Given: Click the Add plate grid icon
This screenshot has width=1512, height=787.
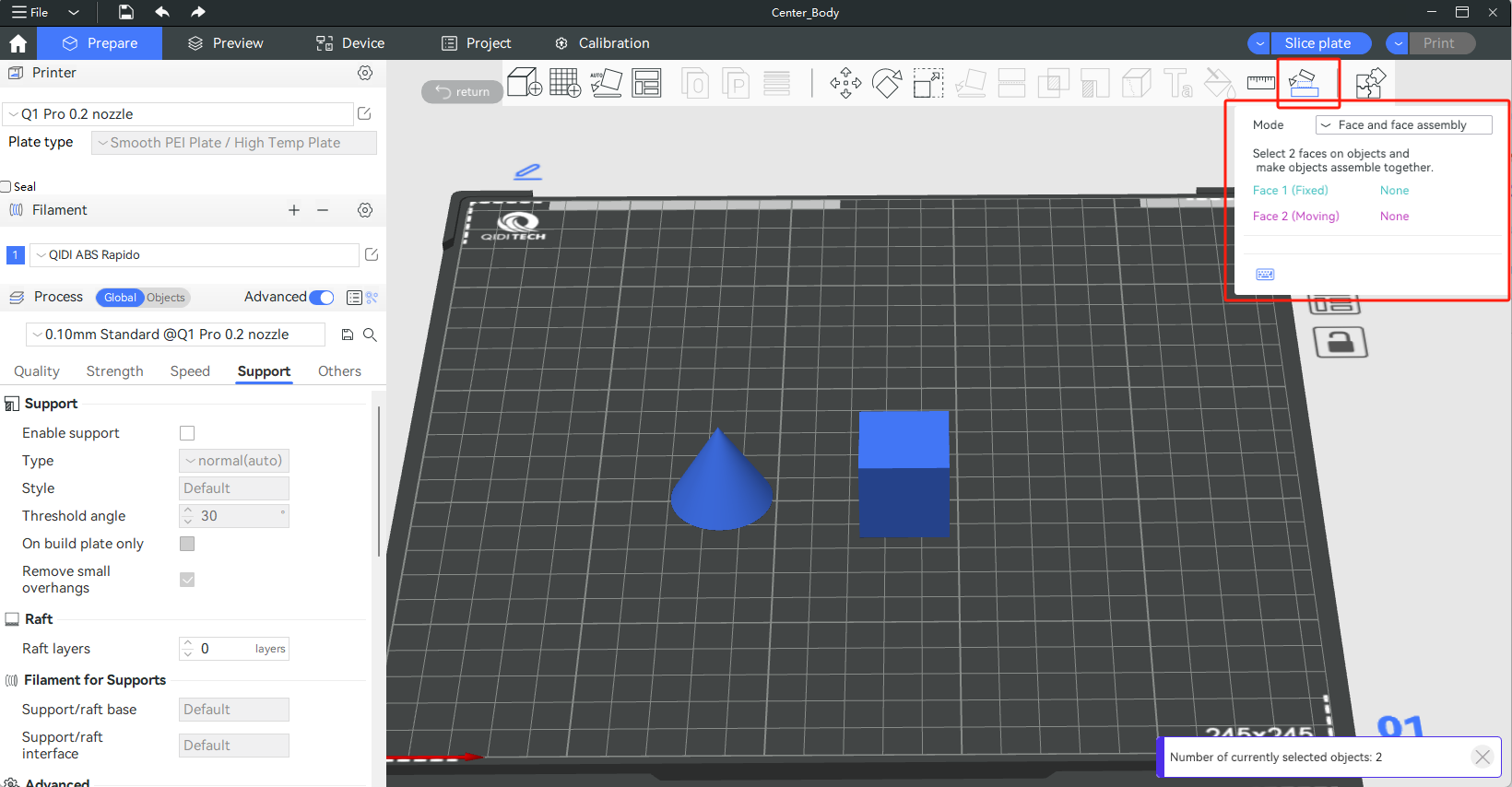Looking at the screenshot, I should [564, 83].
